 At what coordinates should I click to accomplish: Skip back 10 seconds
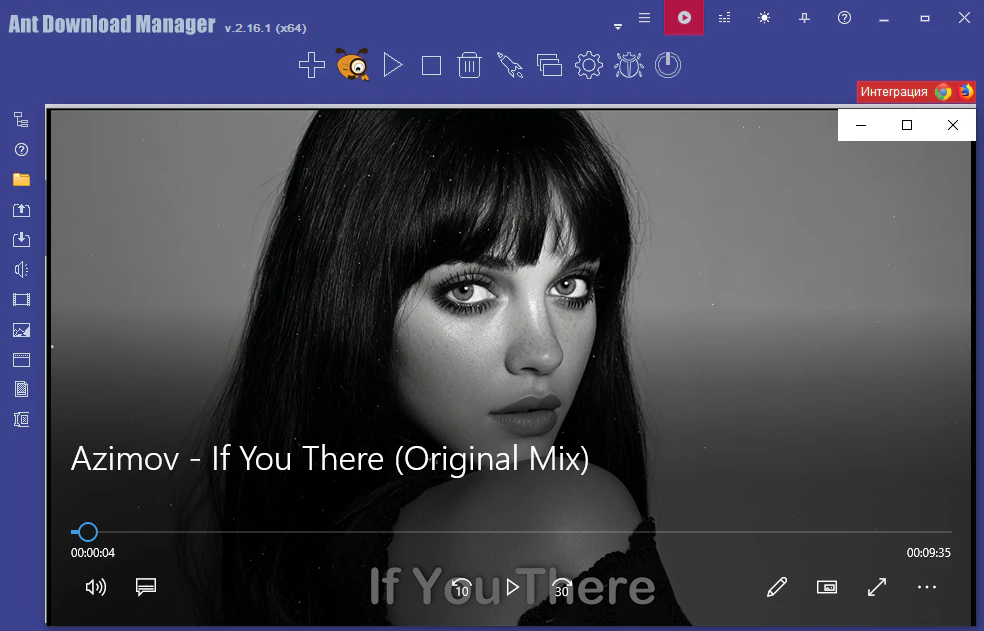click(x=461, y=588)
